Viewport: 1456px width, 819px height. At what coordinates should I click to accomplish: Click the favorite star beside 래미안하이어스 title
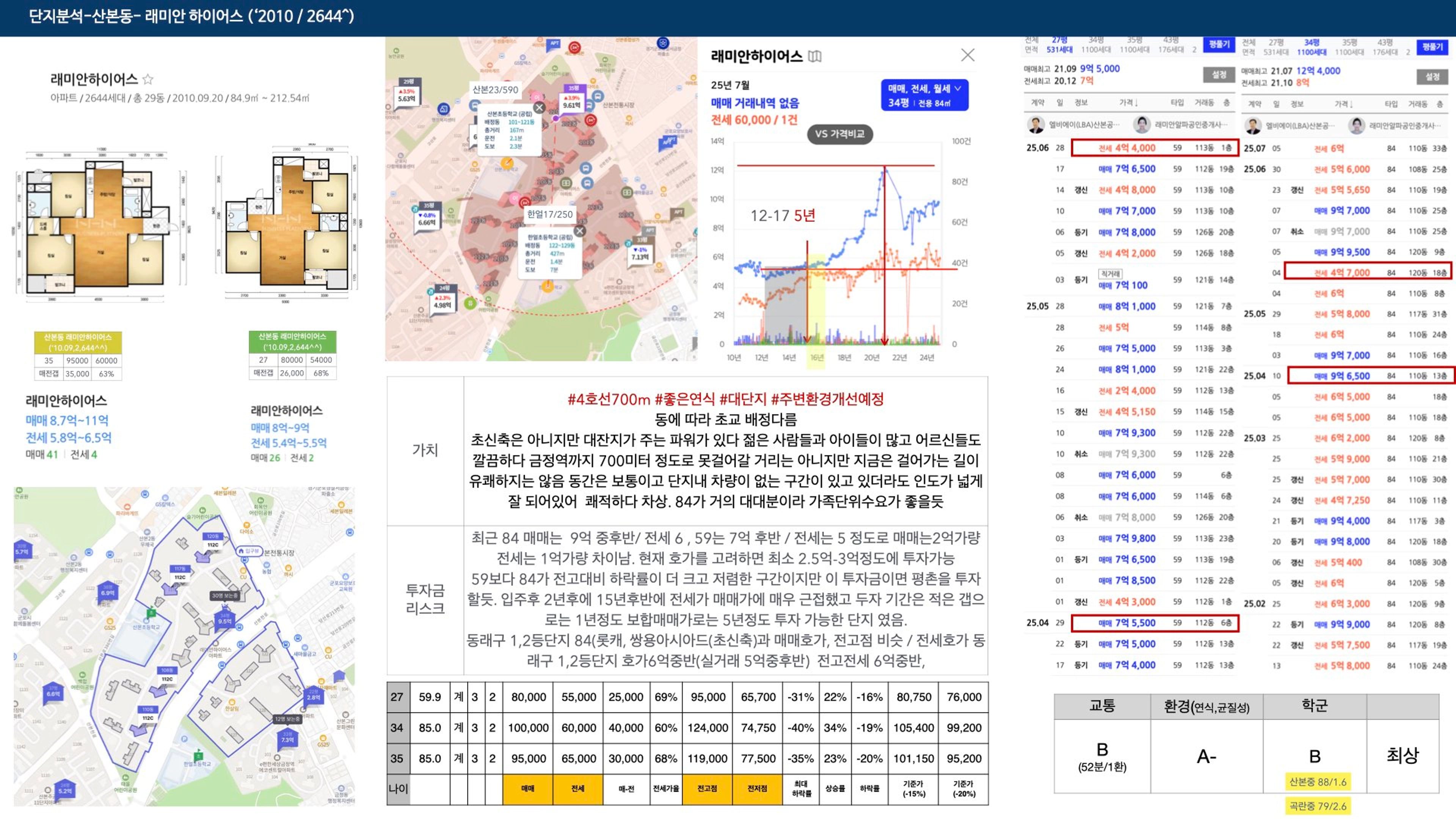click(x=147, y=79)
